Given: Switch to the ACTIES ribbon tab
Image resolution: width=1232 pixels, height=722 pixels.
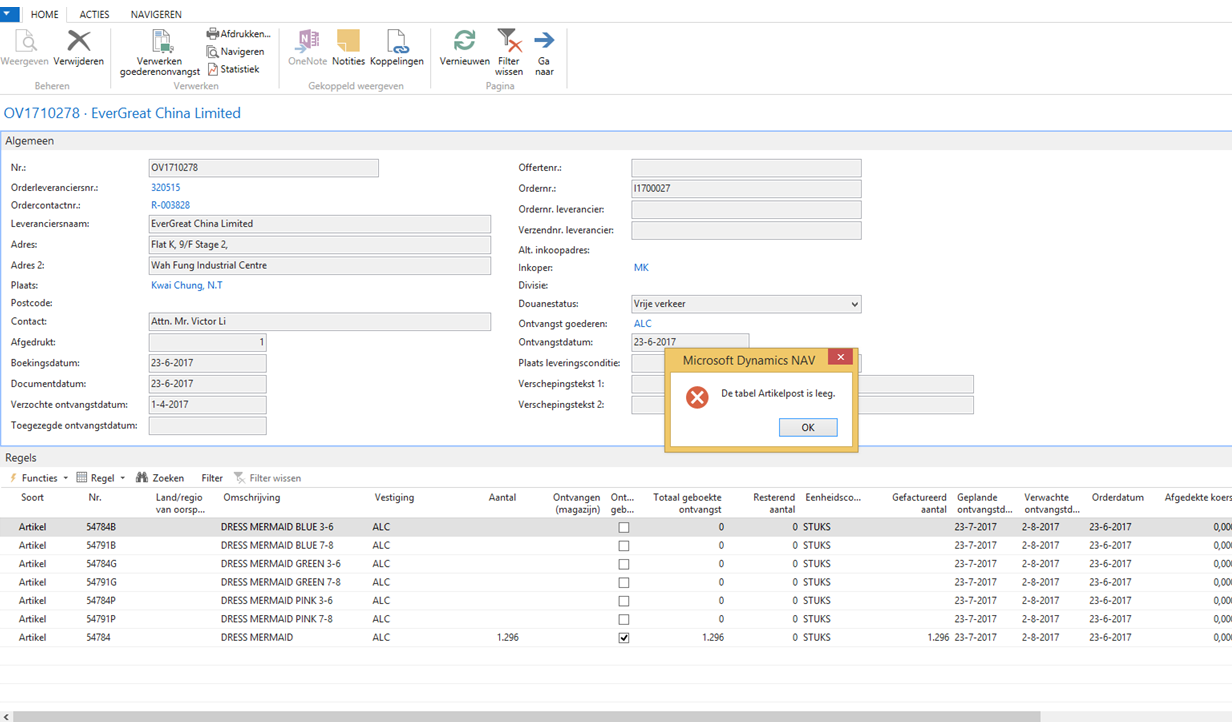Looking at the screenshot, I should pyautogui.click(x=95, y=15).
